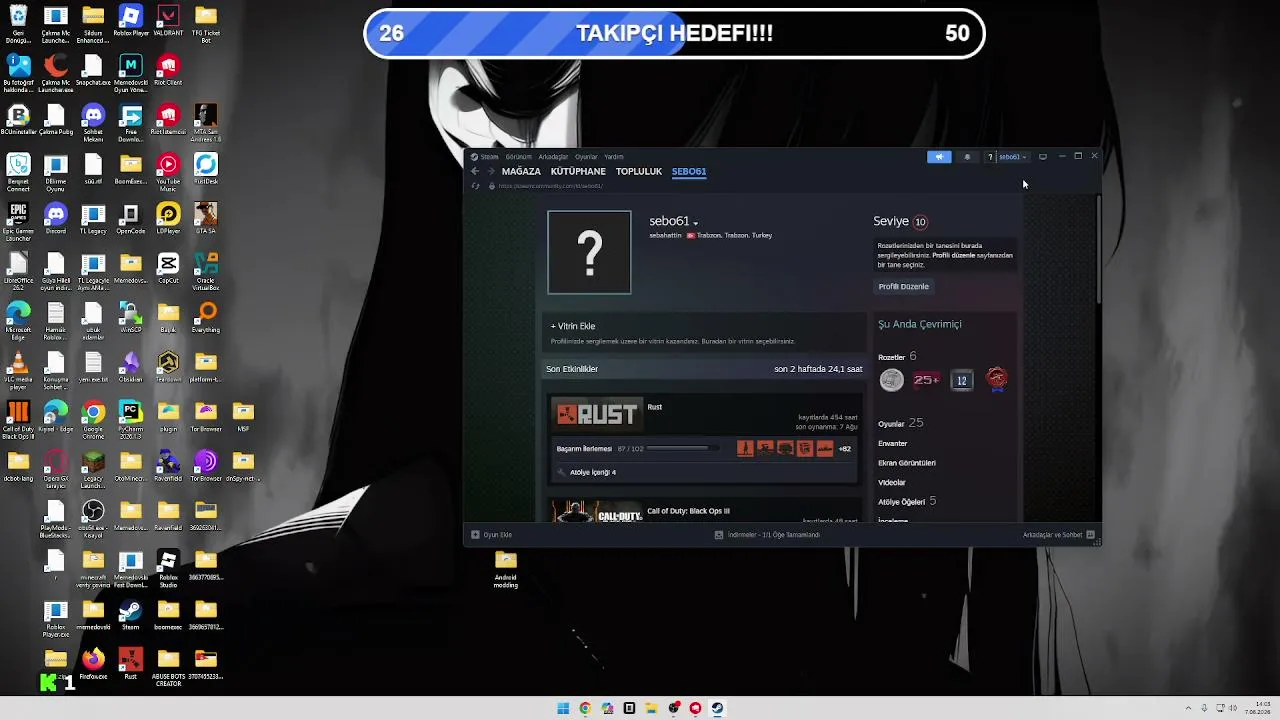
Task: Click the Steam profile URL address field
Action: click(551, 186)
